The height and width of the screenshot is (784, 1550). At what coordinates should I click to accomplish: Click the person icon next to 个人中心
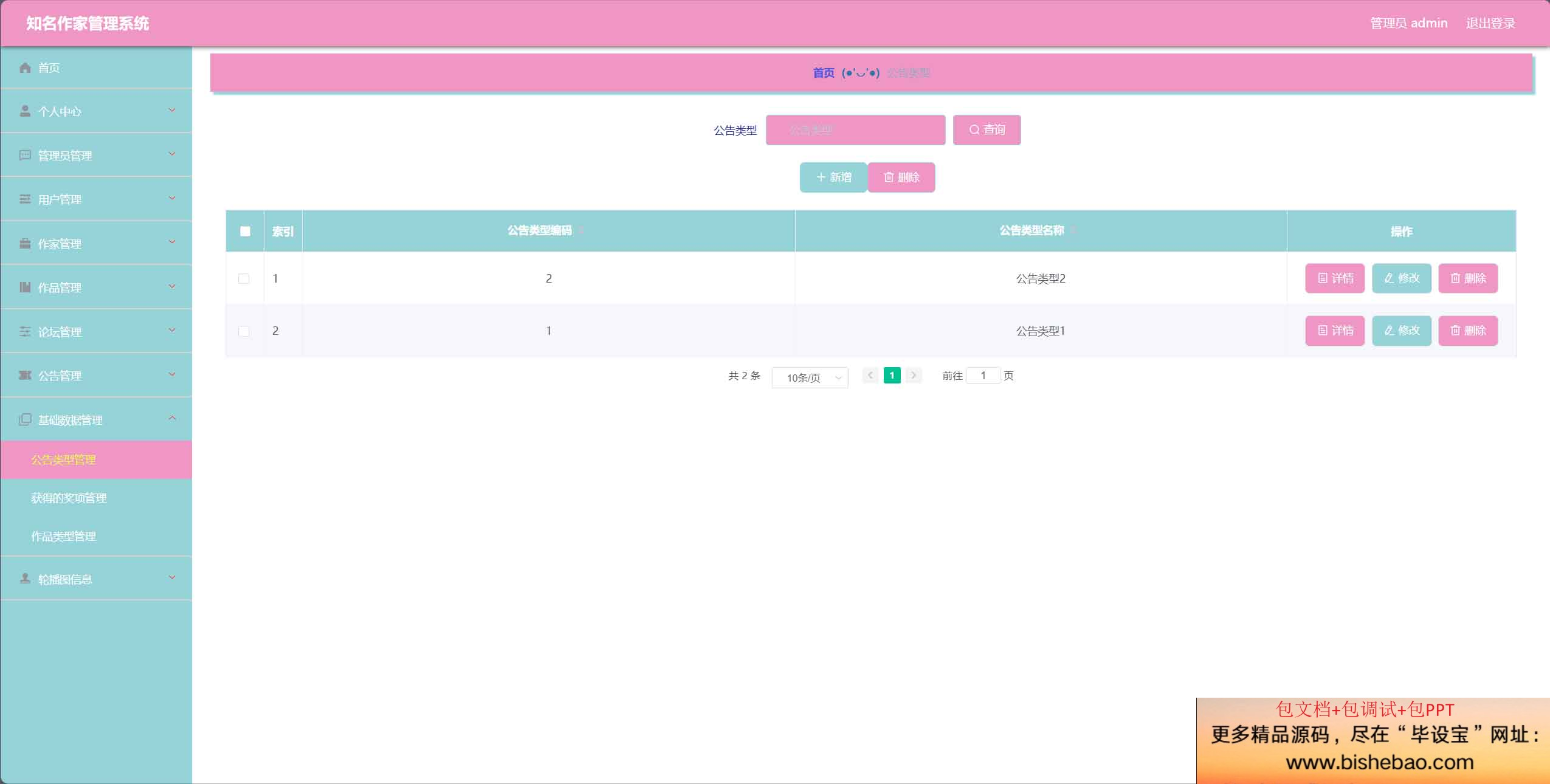(x=25, y=111)
